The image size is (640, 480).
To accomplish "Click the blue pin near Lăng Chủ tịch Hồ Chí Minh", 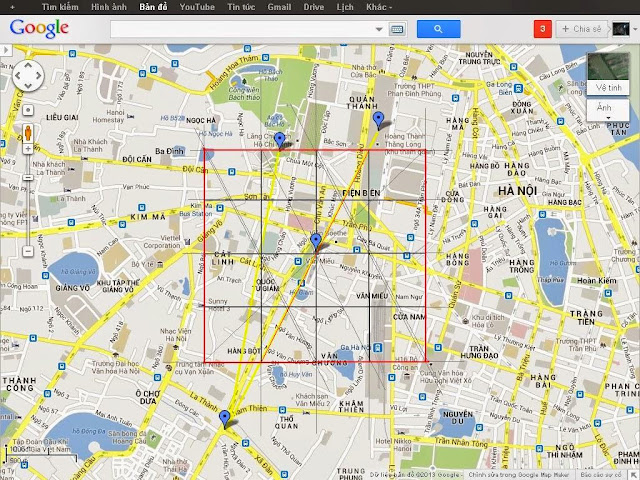I will (x=280, y=140).
